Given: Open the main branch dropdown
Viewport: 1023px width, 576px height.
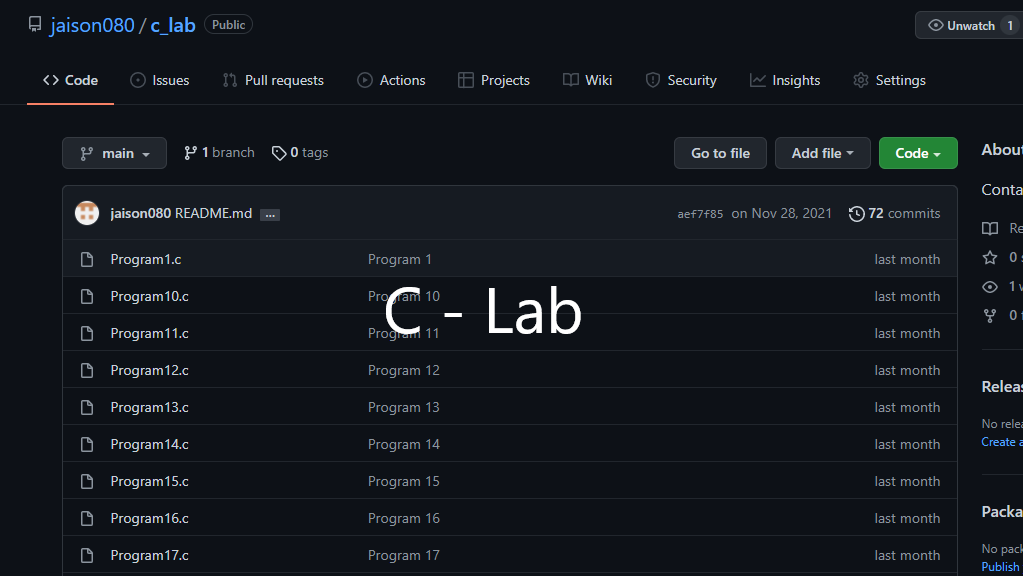Looking at the screenshot, I should [x=114, y=153].
